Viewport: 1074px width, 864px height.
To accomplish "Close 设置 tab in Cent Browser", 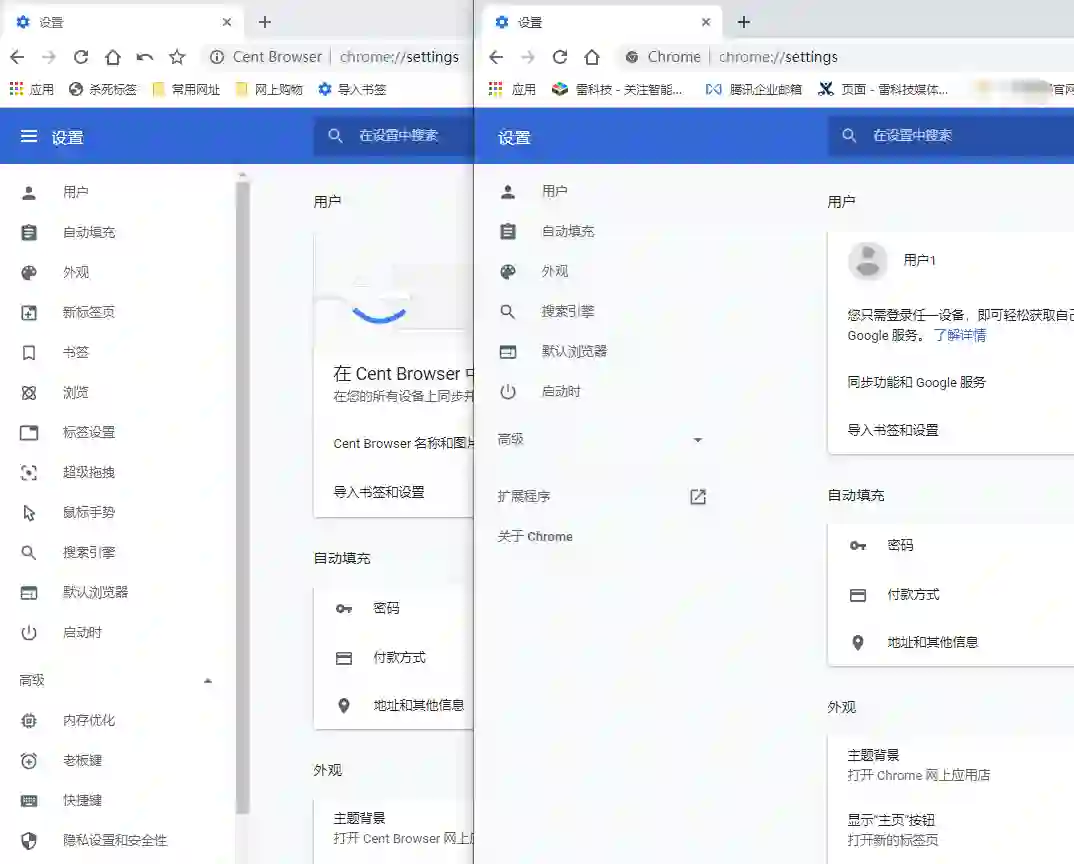I will tap(227, 22).
